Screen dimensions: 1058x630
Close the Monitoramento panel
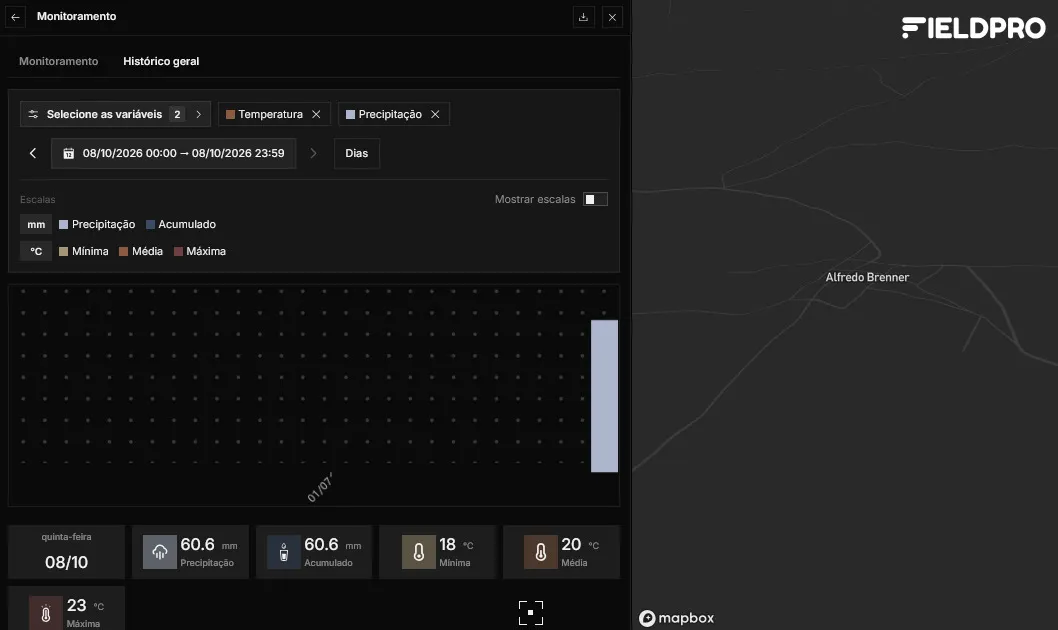coord(612,17)
